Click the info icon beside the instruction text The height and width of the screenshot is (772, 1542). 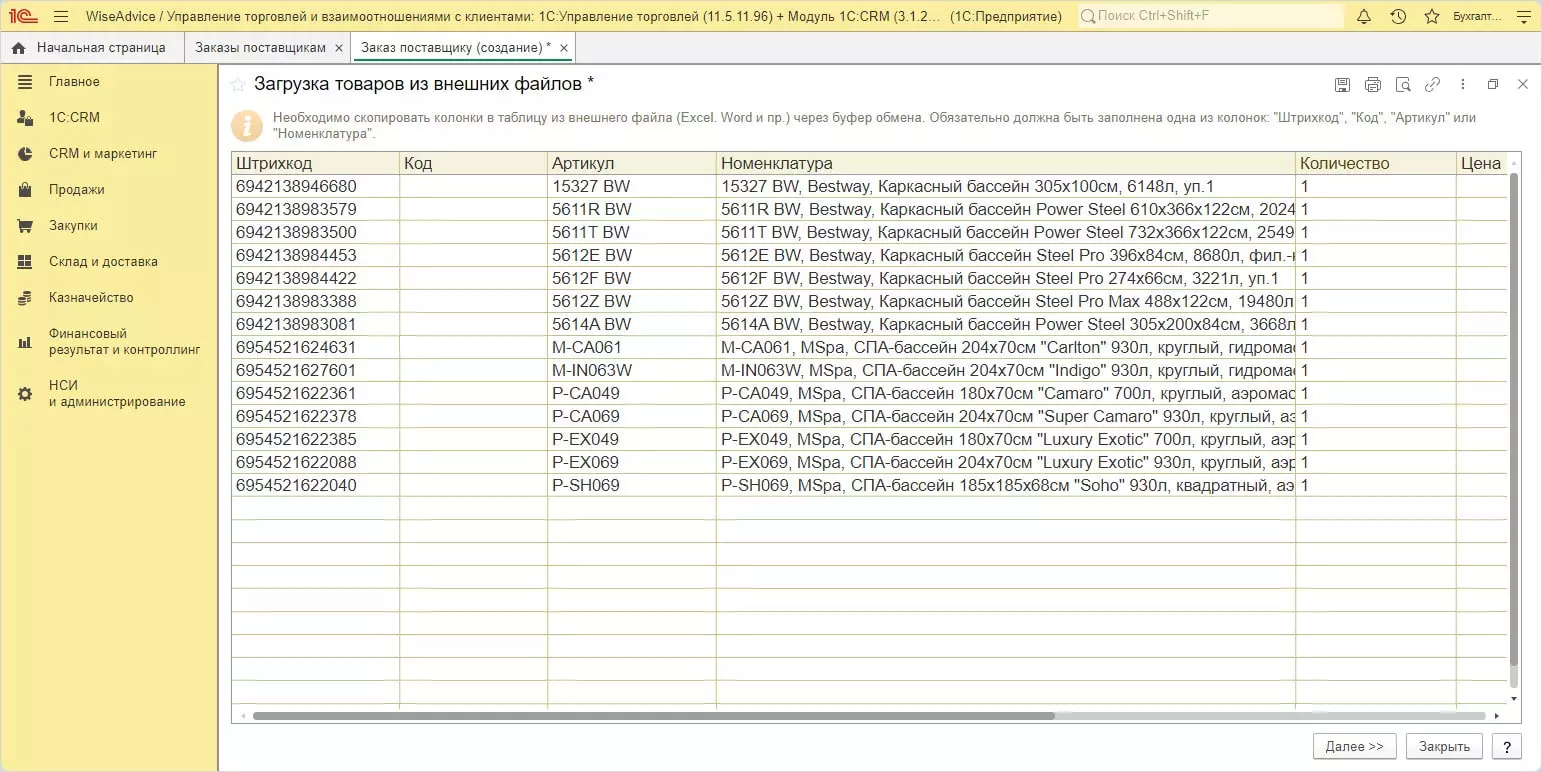tap(246, 125)
